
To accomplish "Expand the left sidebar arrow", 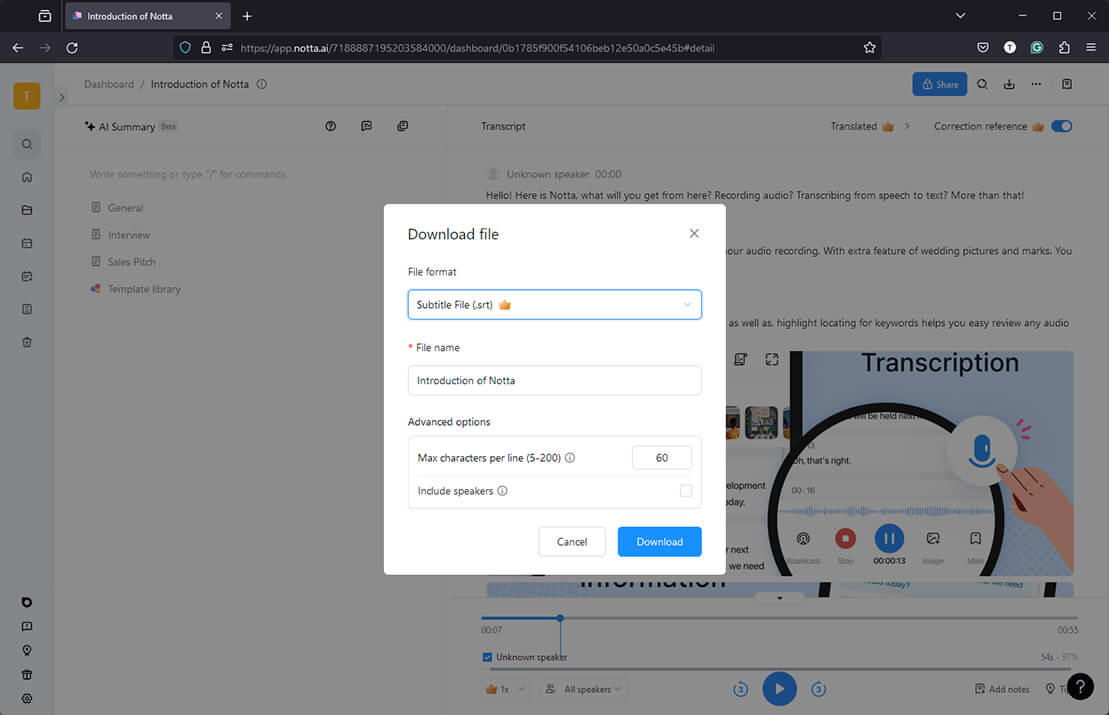I will pos(62,98).
